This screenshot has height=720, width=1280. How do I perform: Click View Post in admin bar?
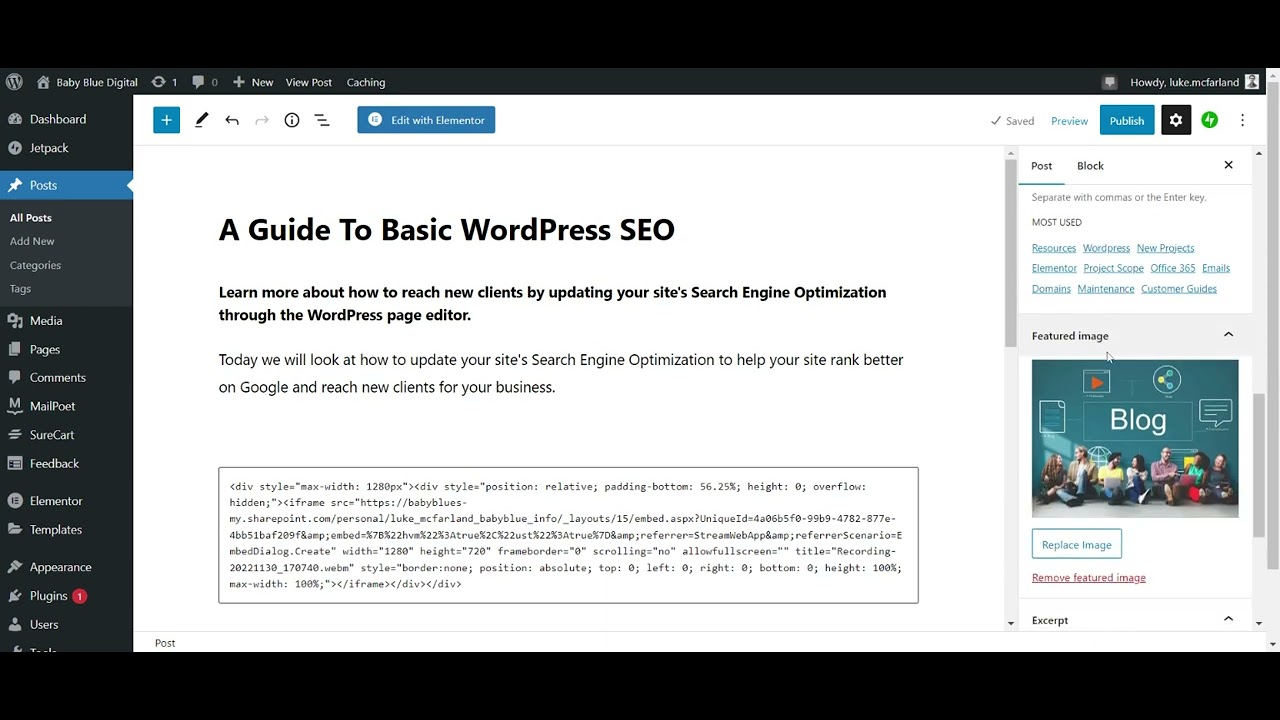[x=309, y=82]
